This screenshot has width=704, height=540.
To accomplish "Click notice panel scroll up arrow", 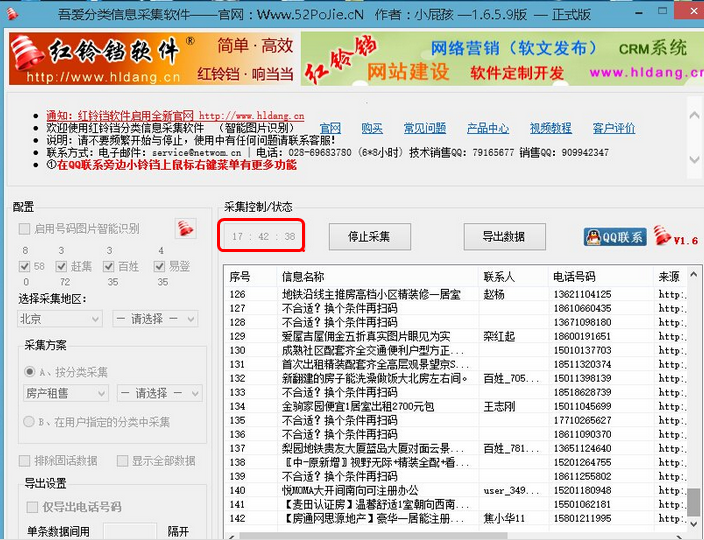I will [x=694, y=115].
